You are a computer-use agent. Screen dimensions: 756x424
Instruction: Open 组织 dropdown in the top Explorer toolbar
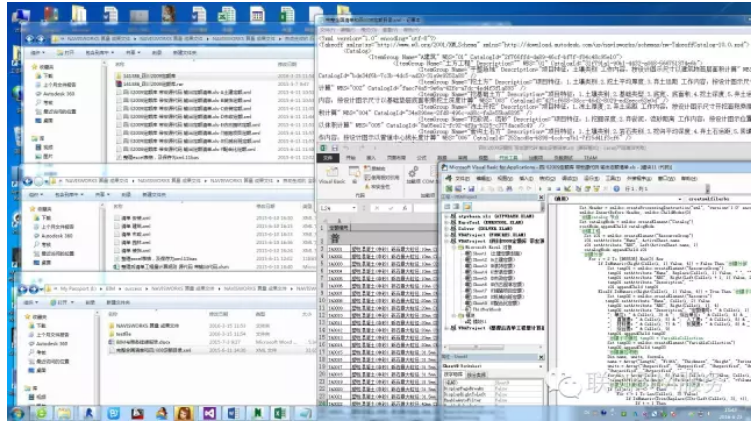click(x=38, y=53)
